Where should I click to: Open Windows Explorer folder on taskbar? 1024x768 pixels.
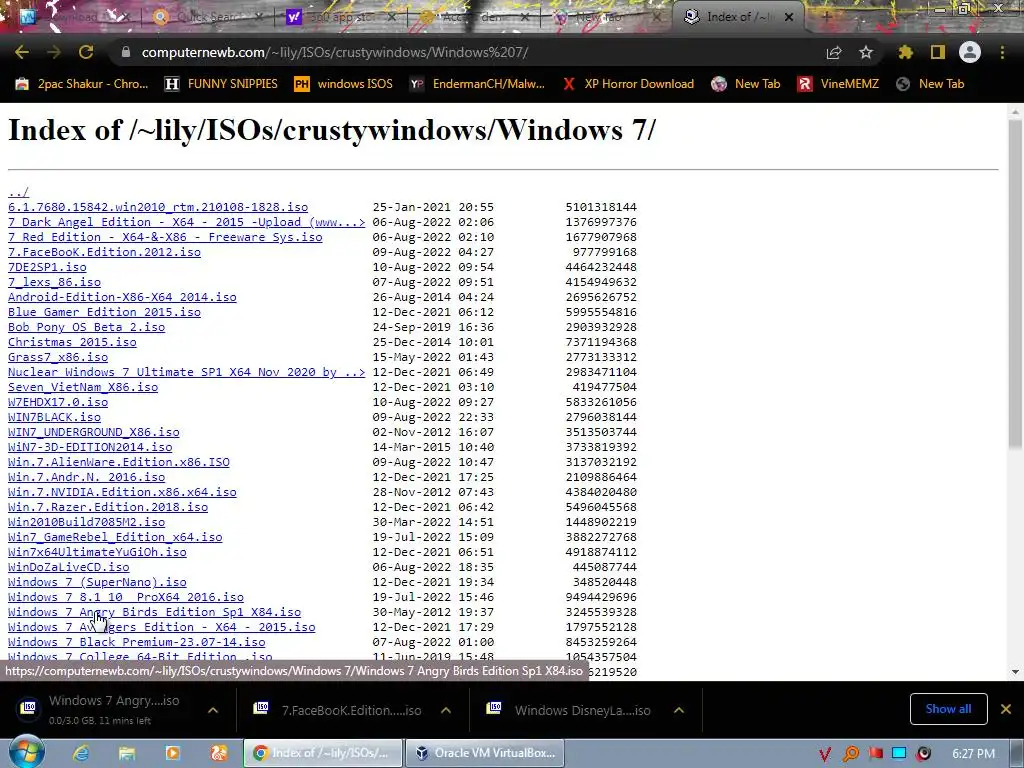(127, 754)
